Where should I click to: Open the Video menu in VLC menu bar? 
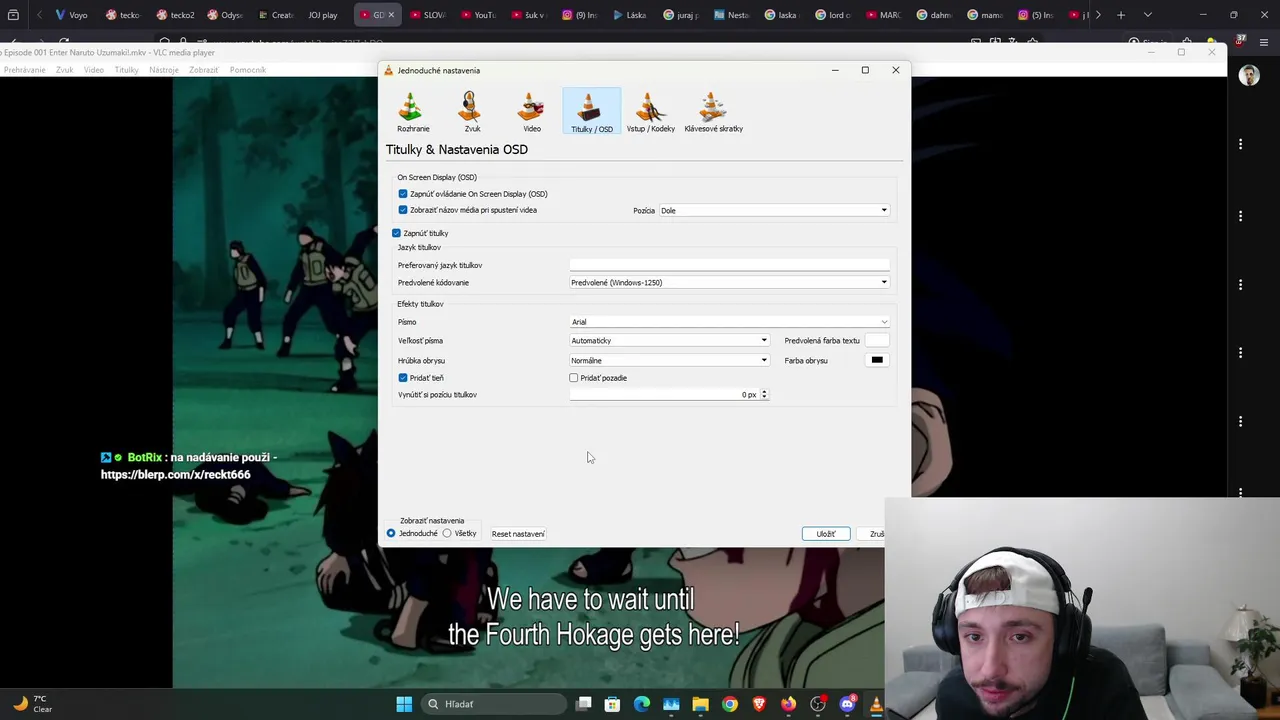pos(94,70)
